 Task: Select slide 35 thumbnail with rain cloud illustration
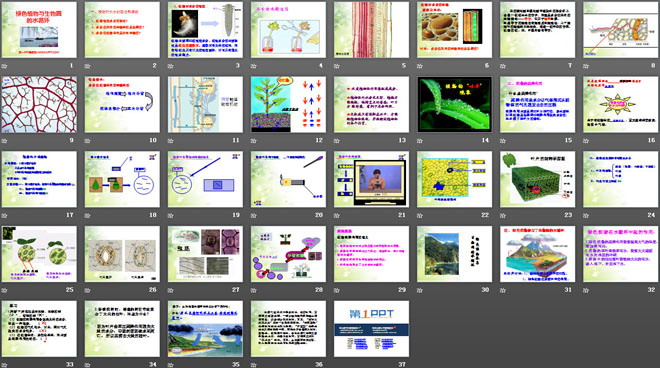click(205, 329)
